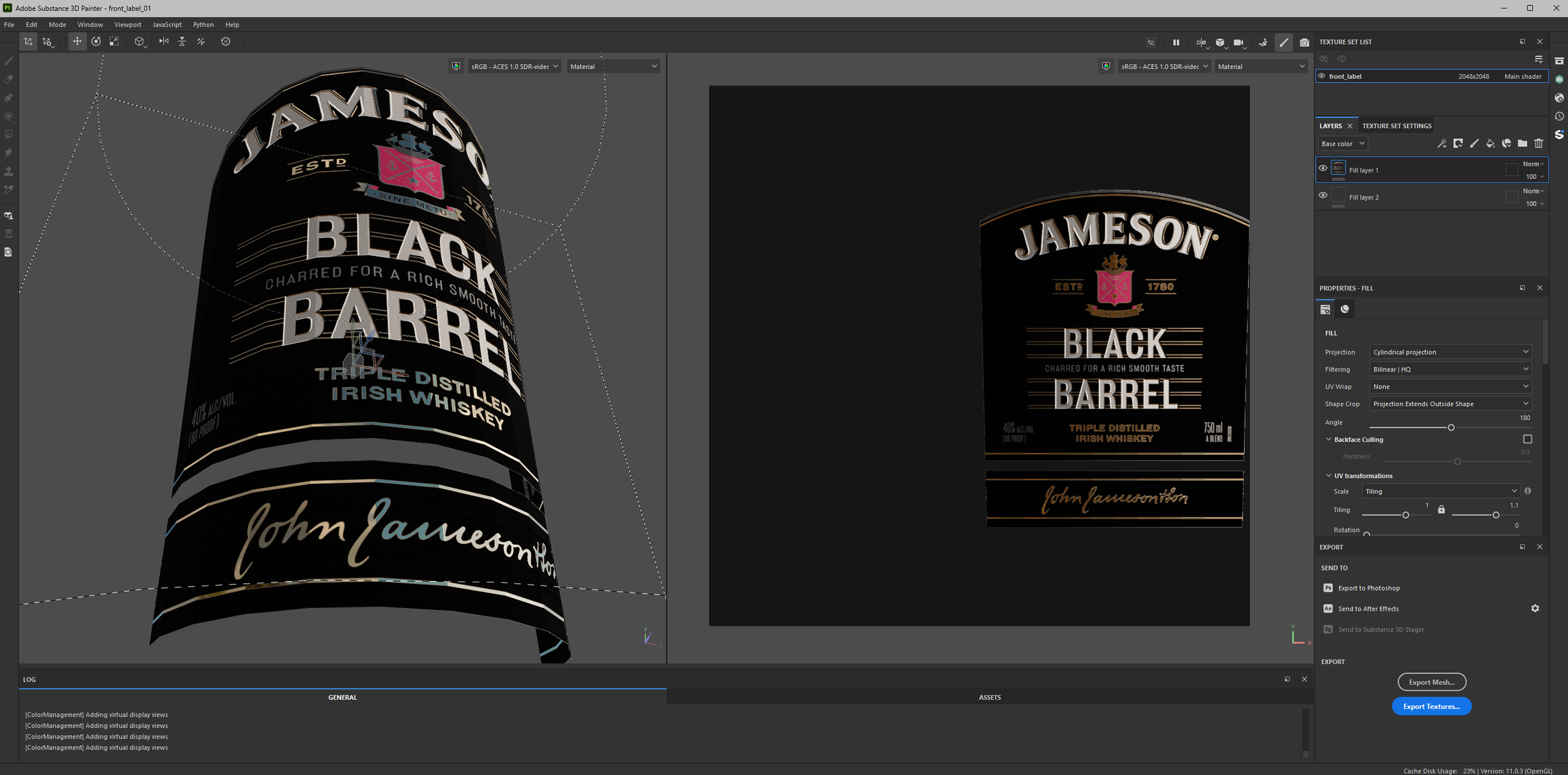Open the Filtering dropdown set to Bilinear | HQ
This screenshot has width=1568, height=775.
pos(1450,370)
